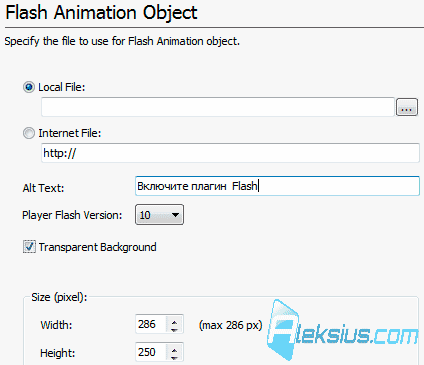Increase Width with the up arrow
This screenshot has width=424, height=365.
pyautogui.click(x=174, y=321)
